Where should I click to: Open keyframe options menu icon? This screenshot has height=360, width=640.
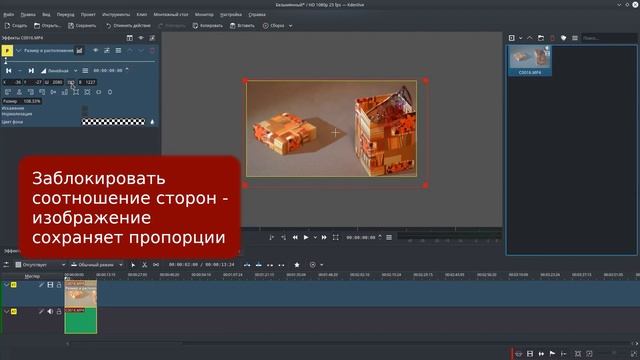[x=85, y=71]
